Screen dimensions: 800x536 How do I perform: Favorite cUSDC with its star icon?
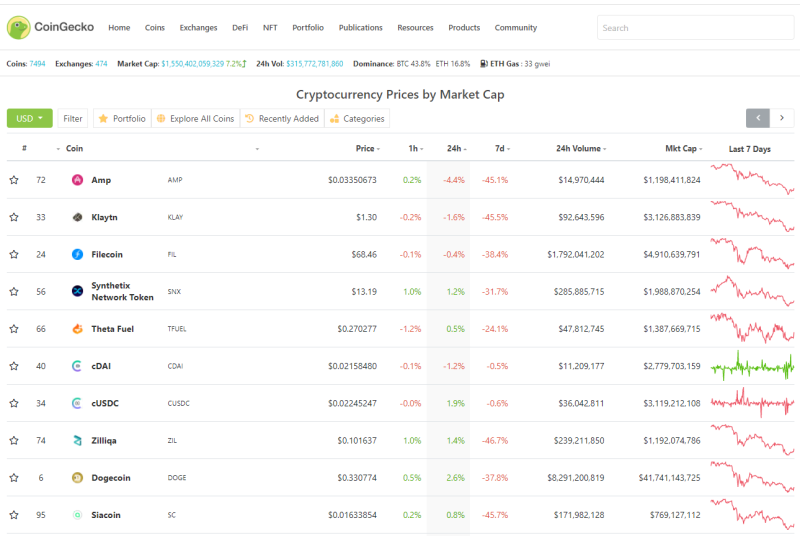tap(14, 403)
